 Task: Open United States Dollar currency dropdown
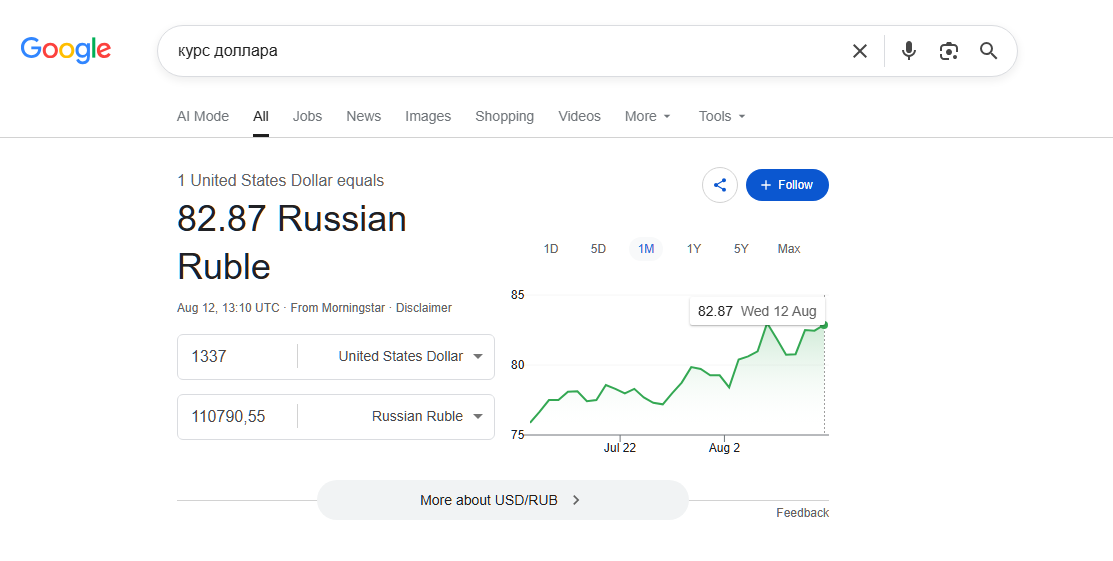[x=411, y=356]
